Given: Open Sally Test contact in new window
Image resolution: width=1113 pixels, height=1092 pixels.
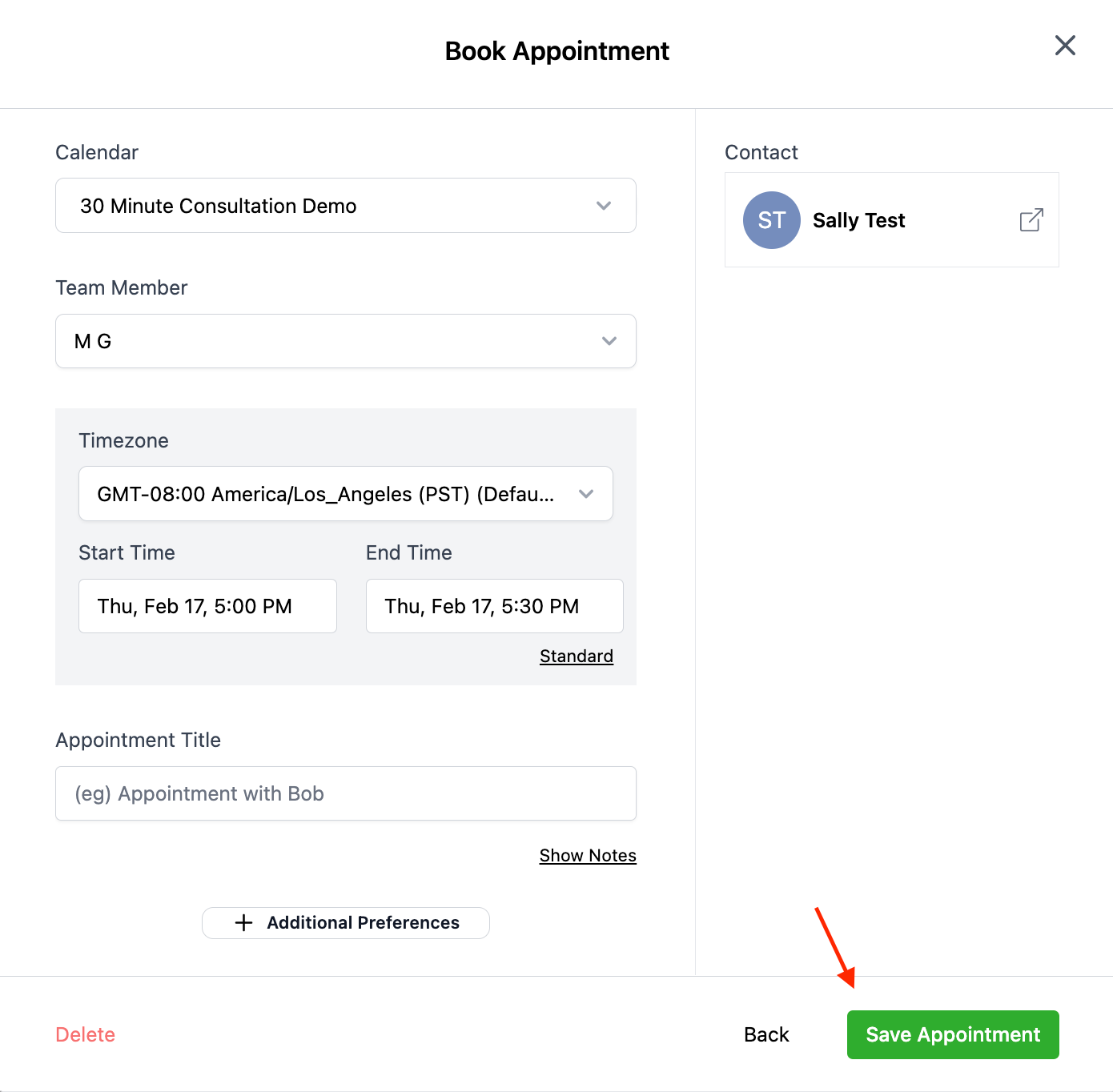Looking at the screenshot, I should (x=1031, y=220).
